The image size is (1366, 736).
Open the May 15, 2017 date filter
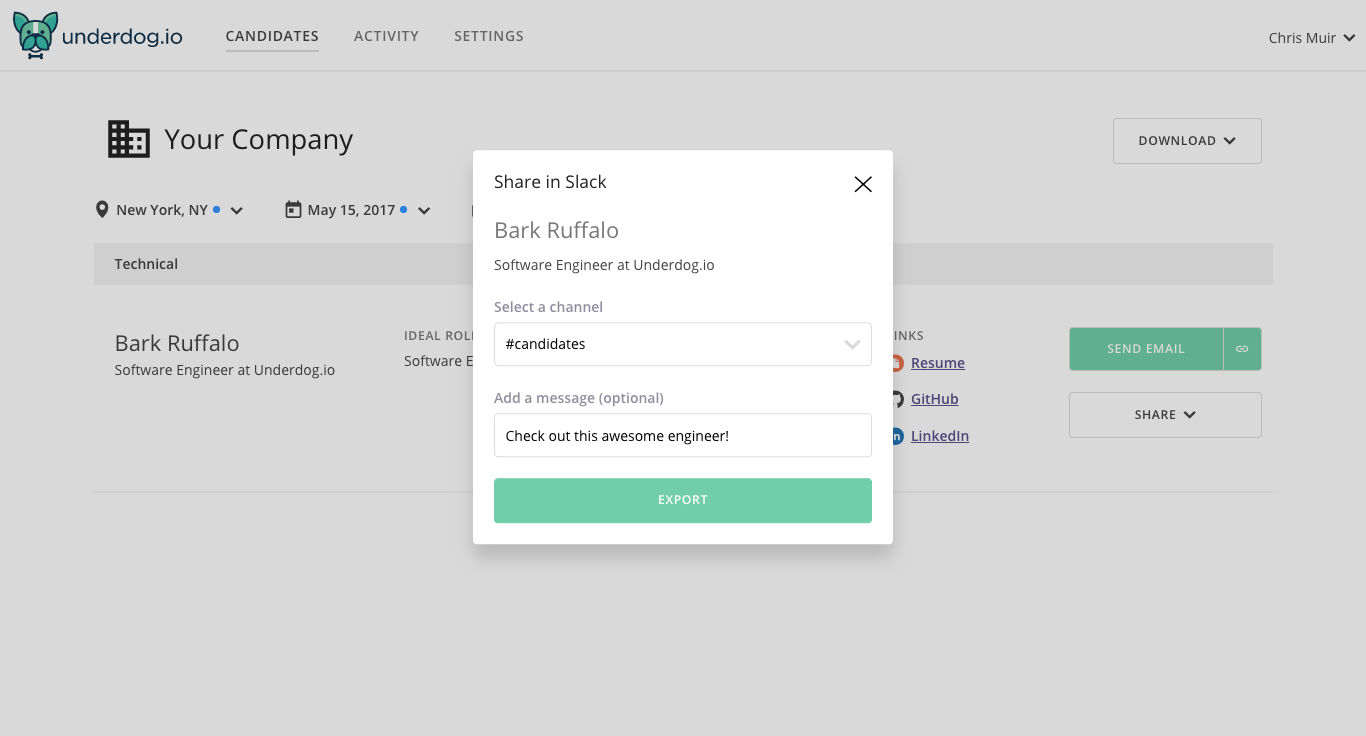click(358, 210)
